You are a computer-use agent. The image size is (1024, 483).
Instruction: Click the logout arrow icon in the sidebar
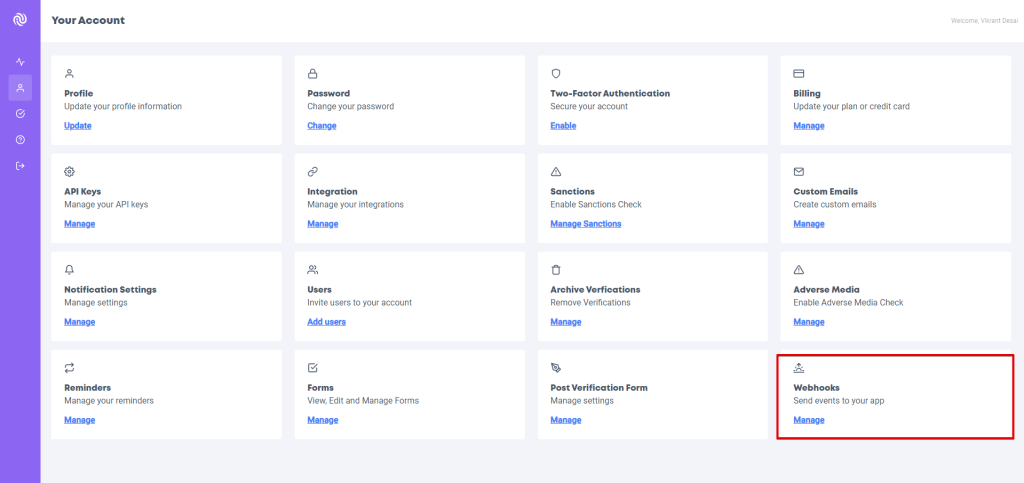[x=20, y=166]
